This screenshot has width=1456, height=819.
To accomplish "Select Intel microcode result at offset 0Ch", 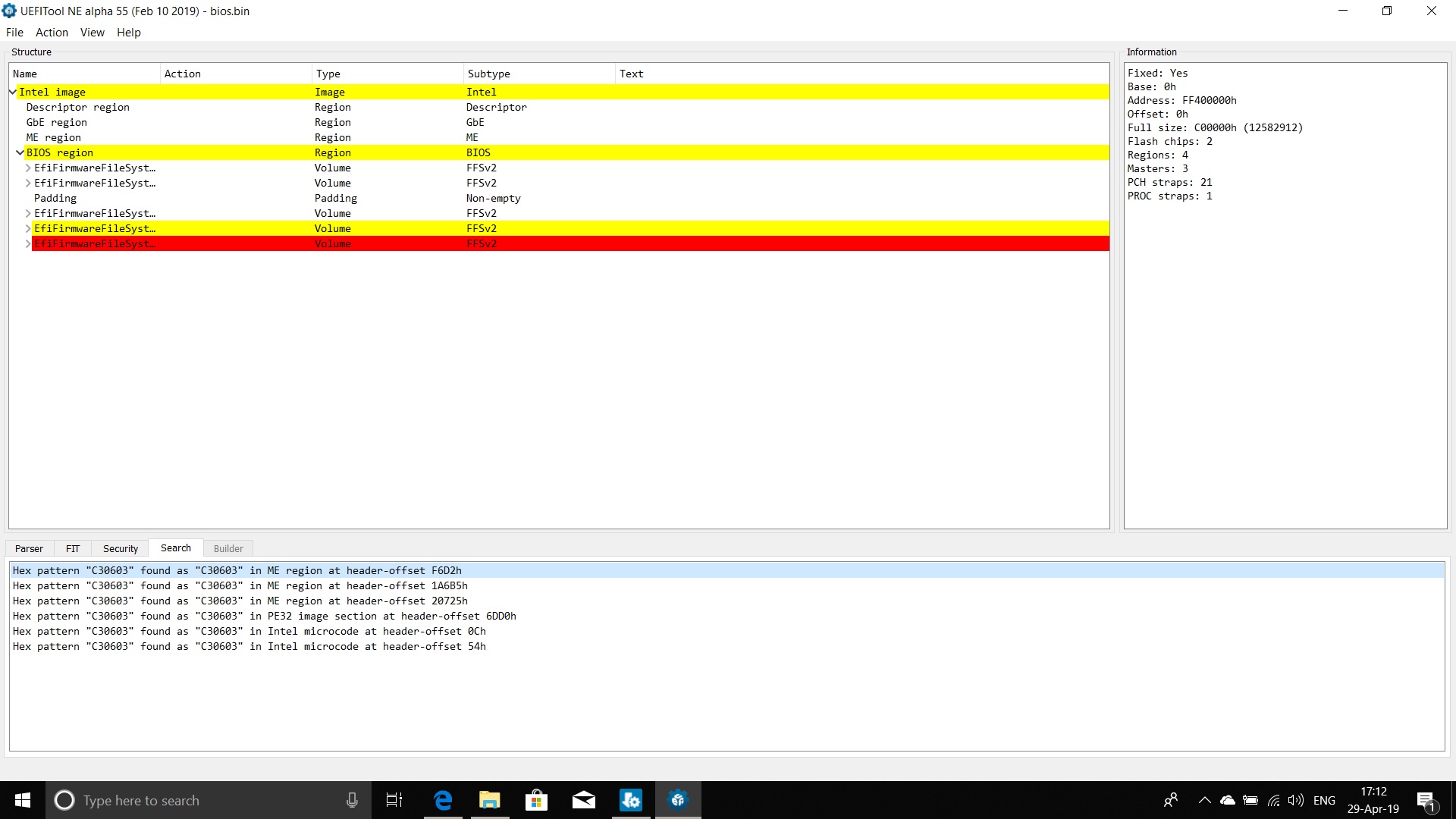I will tap(727, 631).
